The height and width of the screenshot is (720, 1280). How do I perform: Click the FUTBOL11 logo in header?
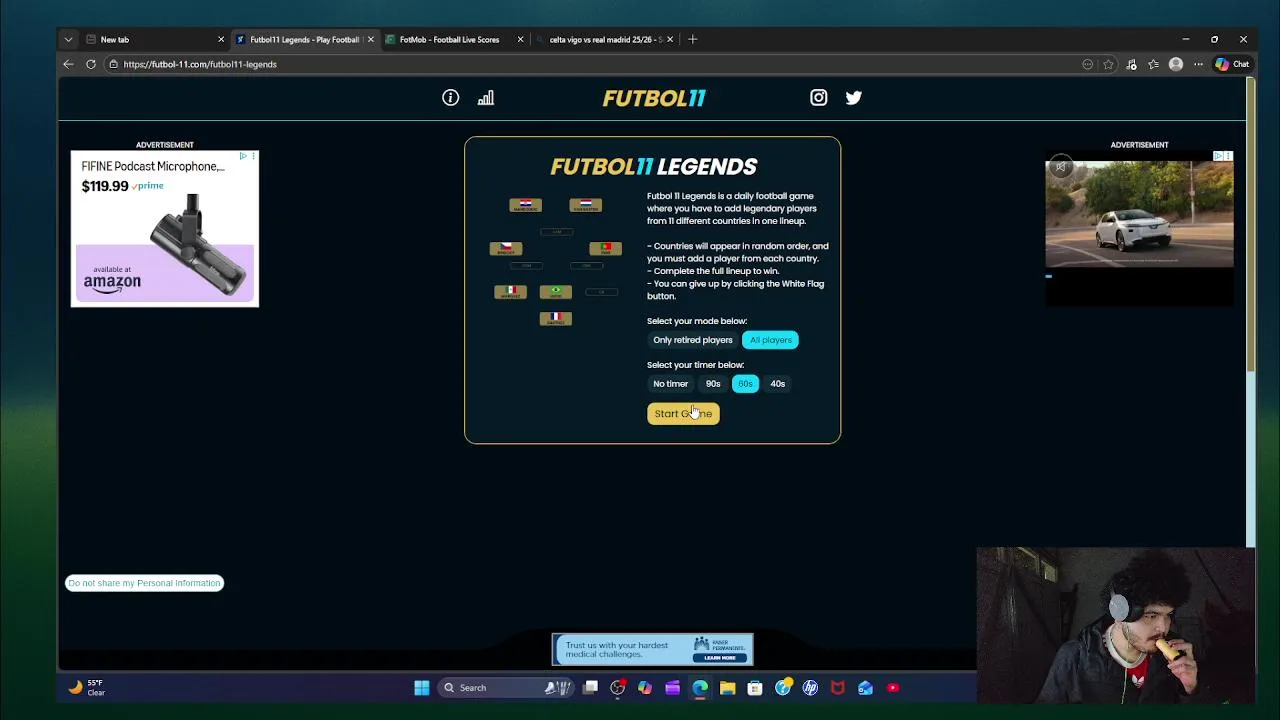(654, 98)
